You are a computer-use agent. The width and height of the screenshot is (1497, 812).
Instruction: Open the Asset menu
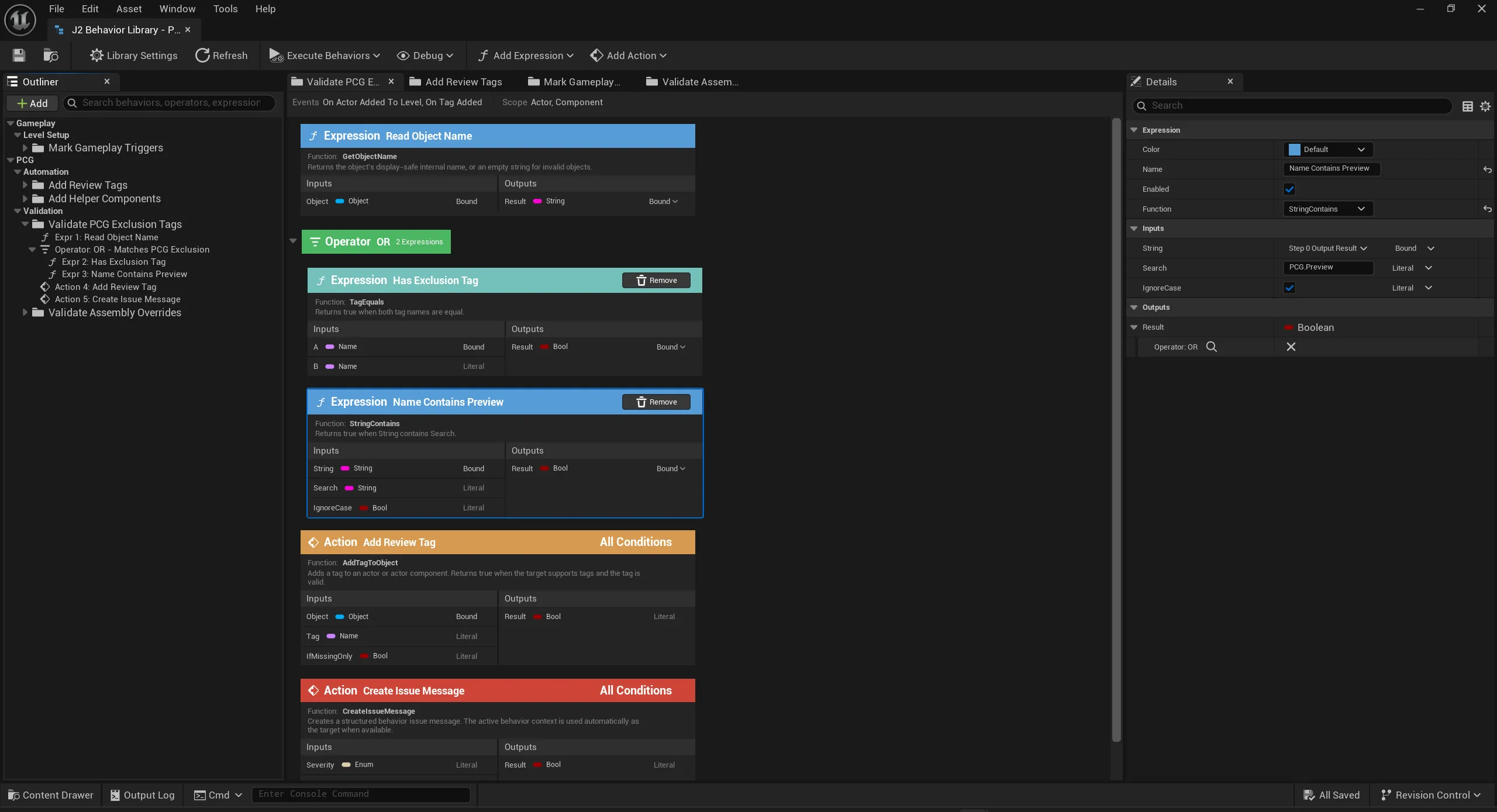[x=129, y=9]
